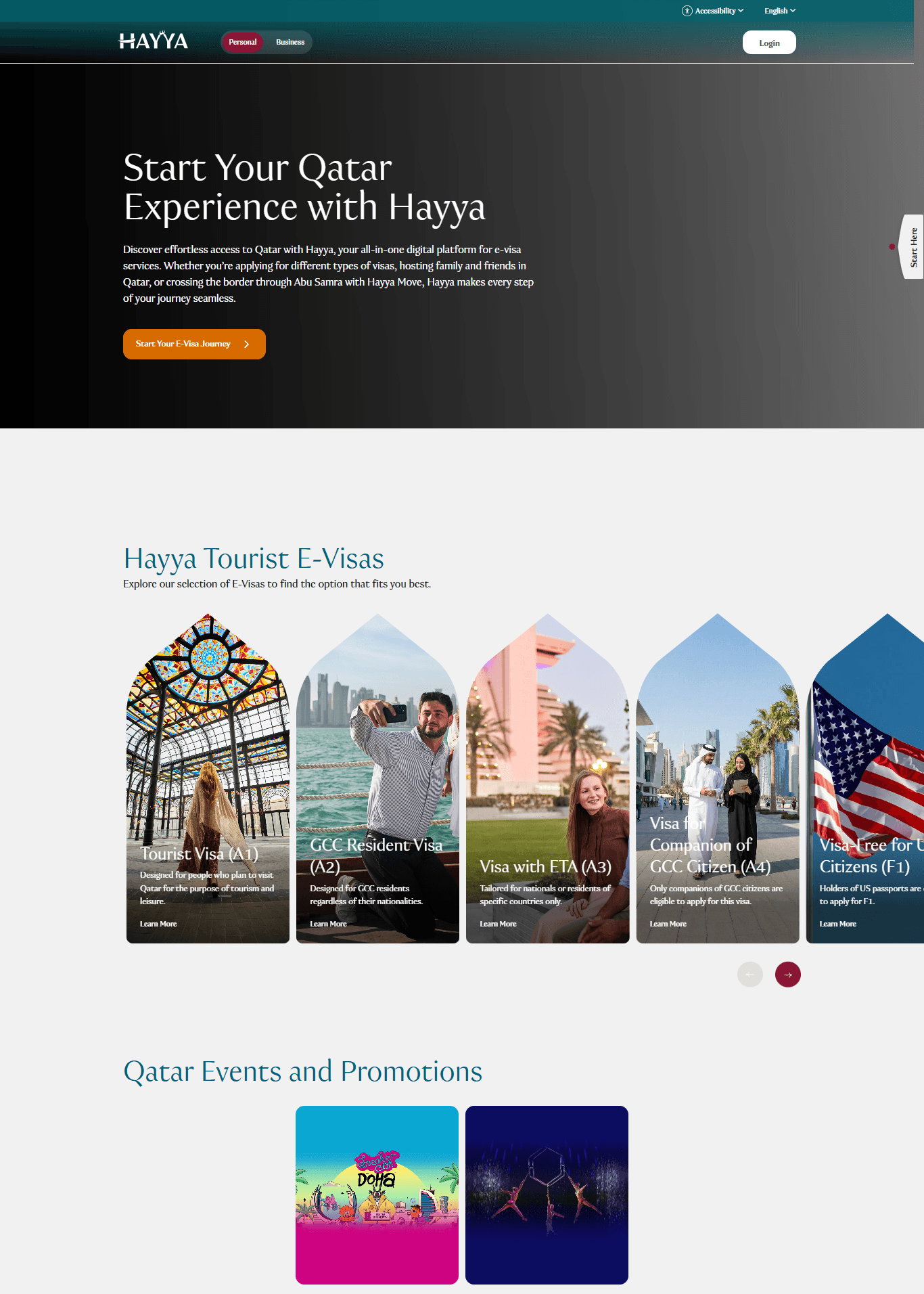Open the GCC Resident Visa (A2) card title
Screen dimensions: 924x1294
pos(376,855)
